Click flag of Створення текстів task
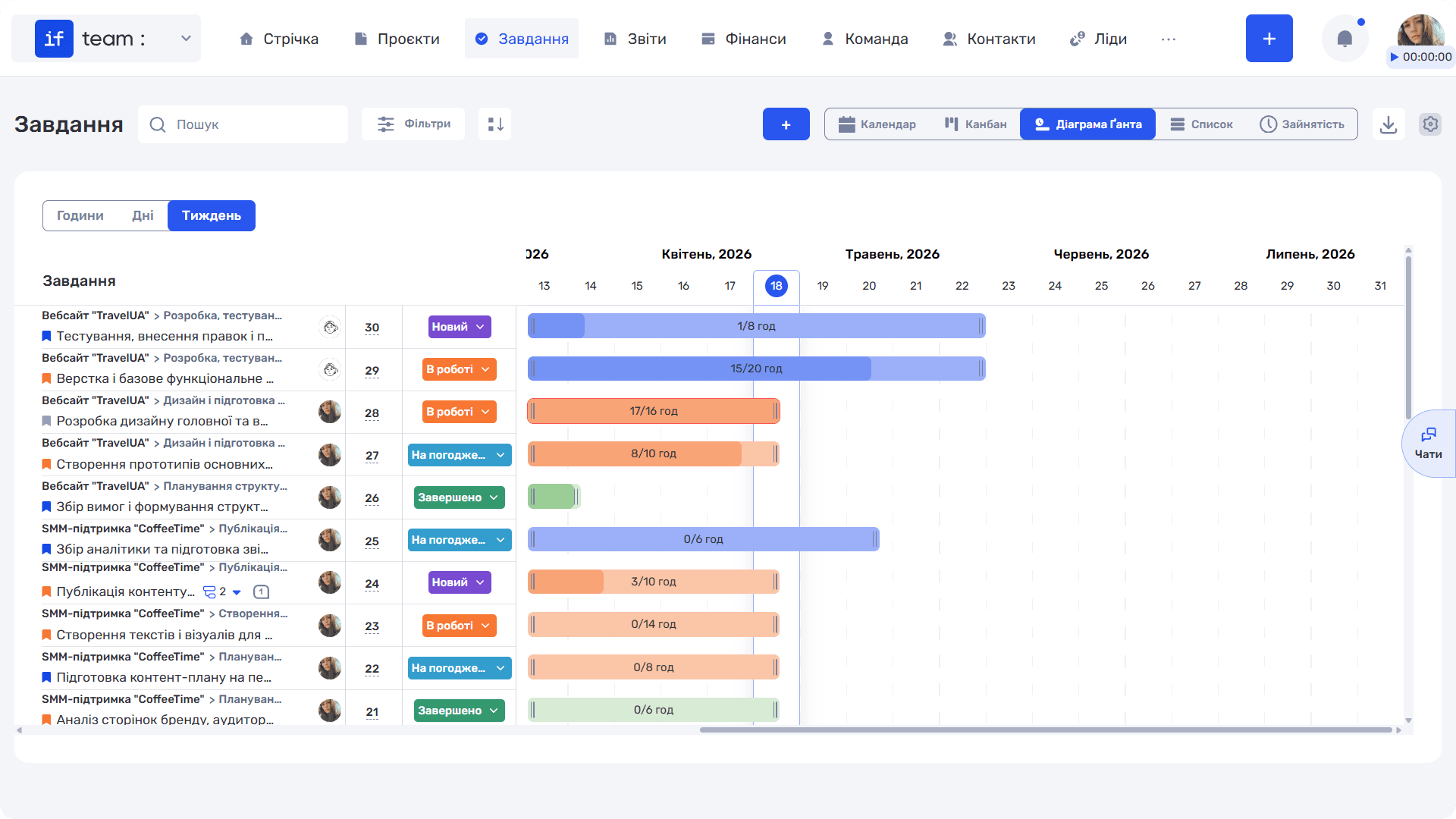This screenshot has width=1456, height=819. tap(46, 635)
